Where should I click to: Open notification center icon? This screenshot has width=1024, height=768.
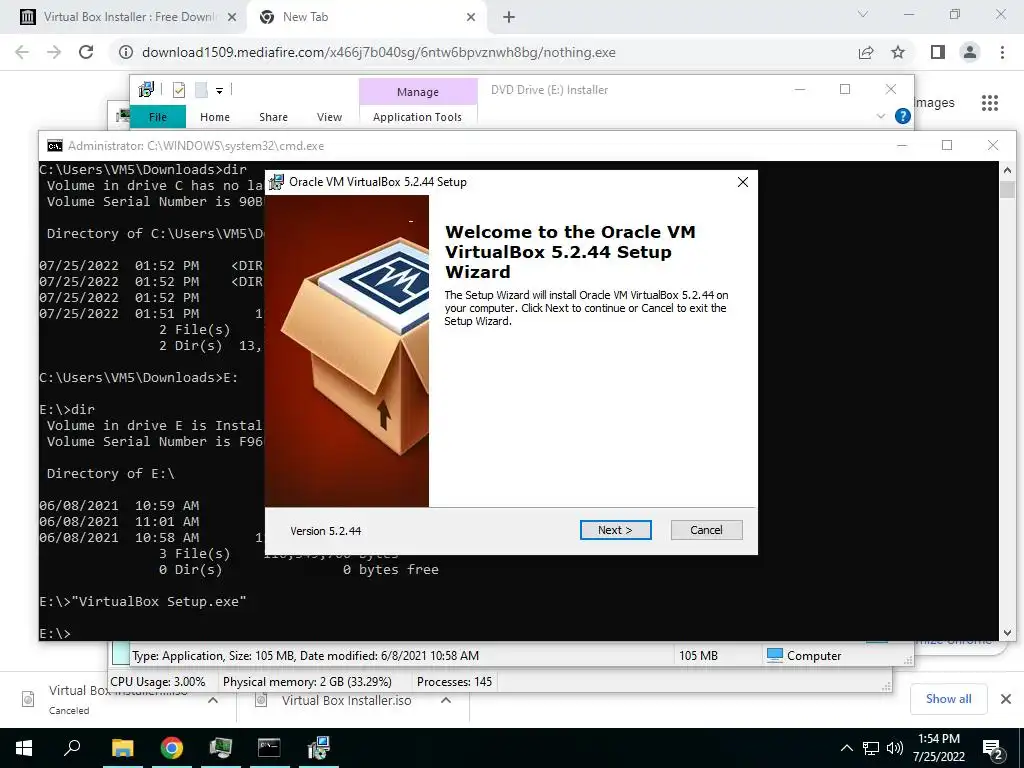click(x=993, y=748)
